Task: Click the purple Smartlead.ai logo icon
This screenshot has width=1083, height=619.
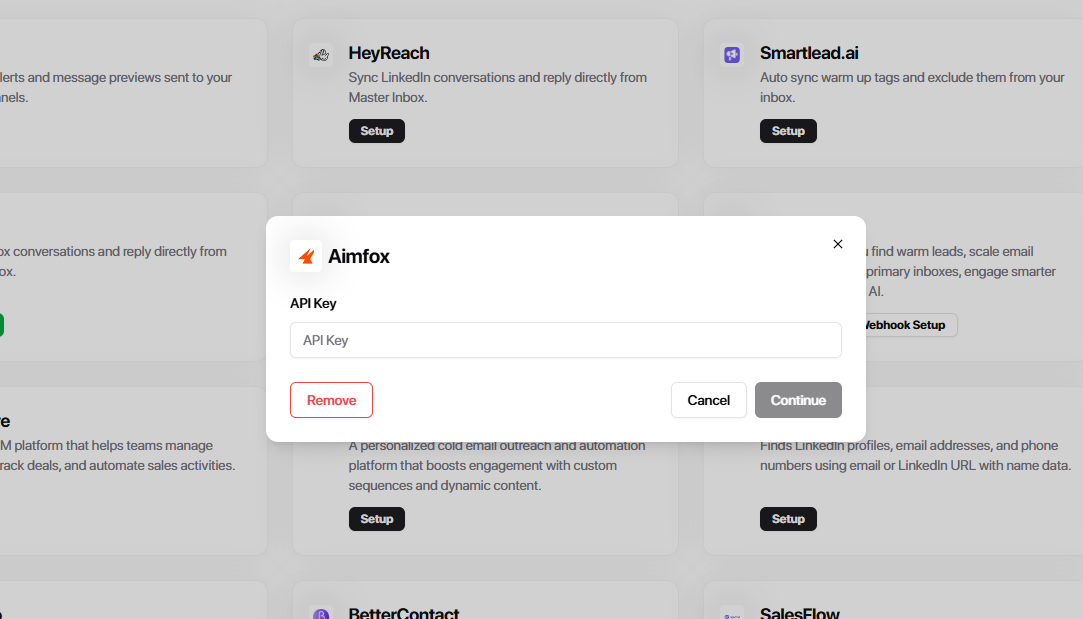Action: point(732,55)
